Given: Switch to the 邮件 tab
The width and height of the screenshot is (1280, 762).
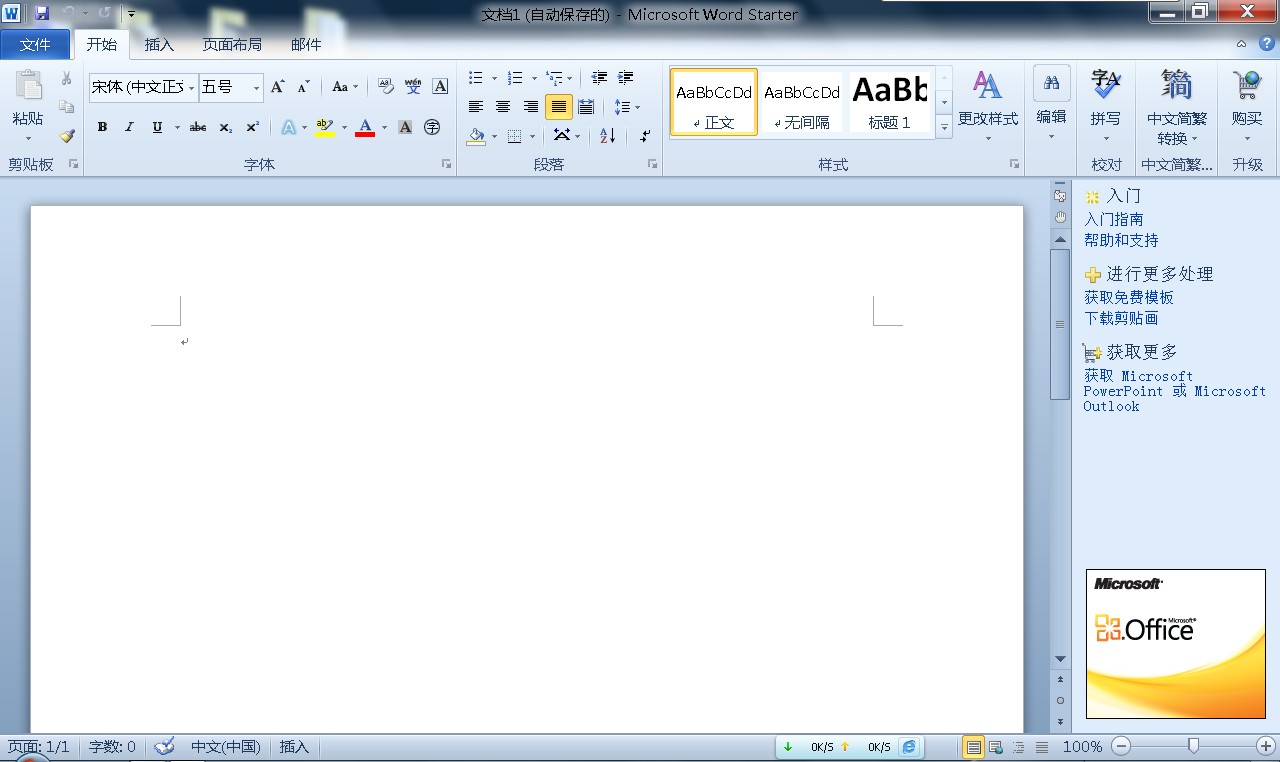Looking at the screenshot, I should click(x=306, y=44).
